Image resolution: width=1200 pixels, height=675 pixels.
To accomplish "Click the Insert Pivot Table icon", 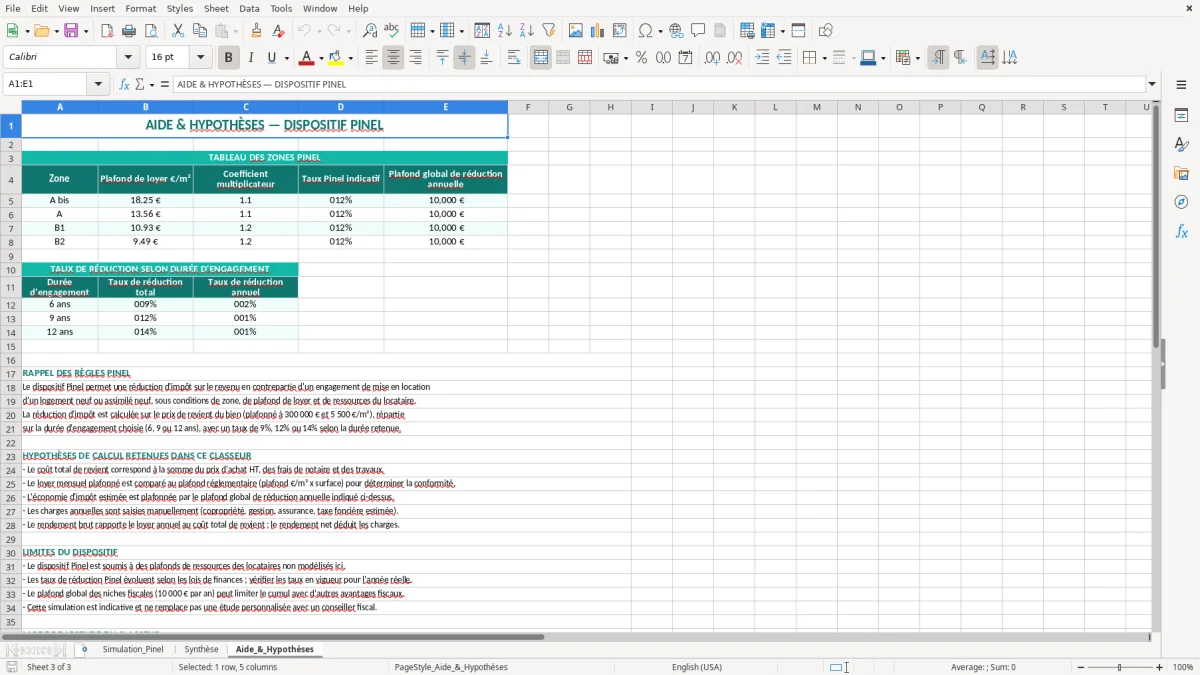I will [x=620, y=31].
